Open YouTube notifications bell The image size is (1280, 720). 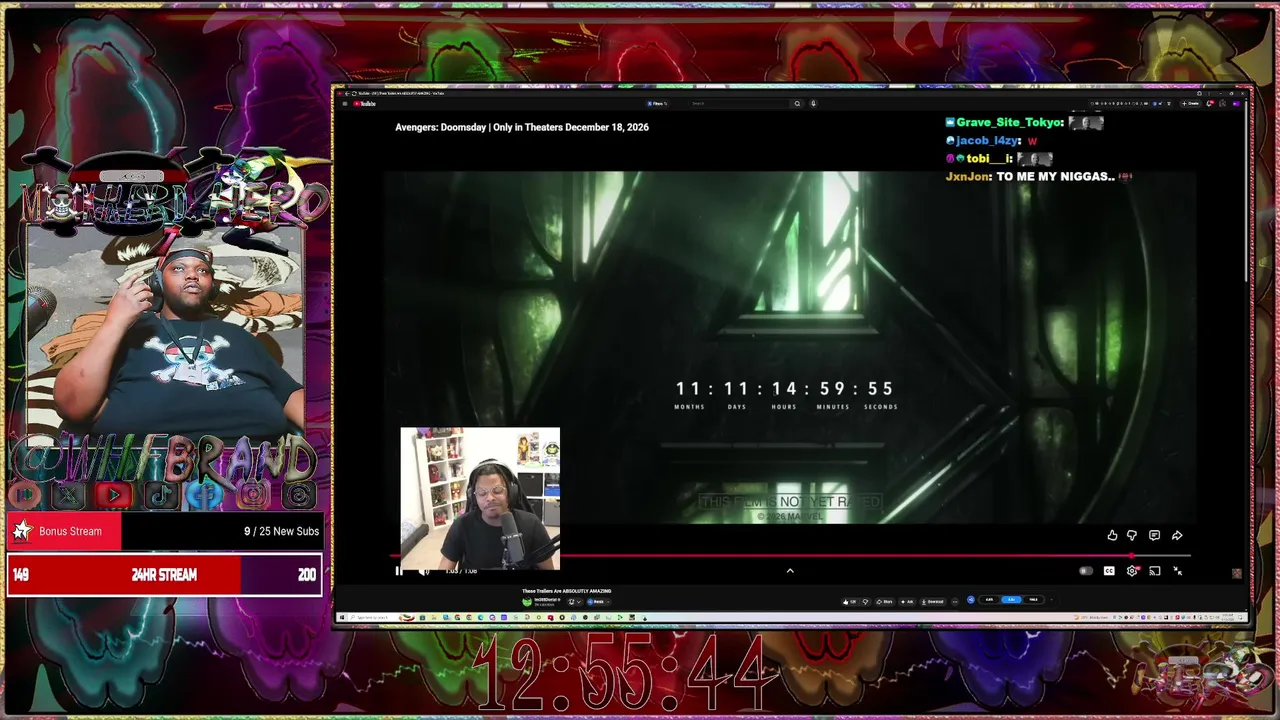[x=1210, y=103]
